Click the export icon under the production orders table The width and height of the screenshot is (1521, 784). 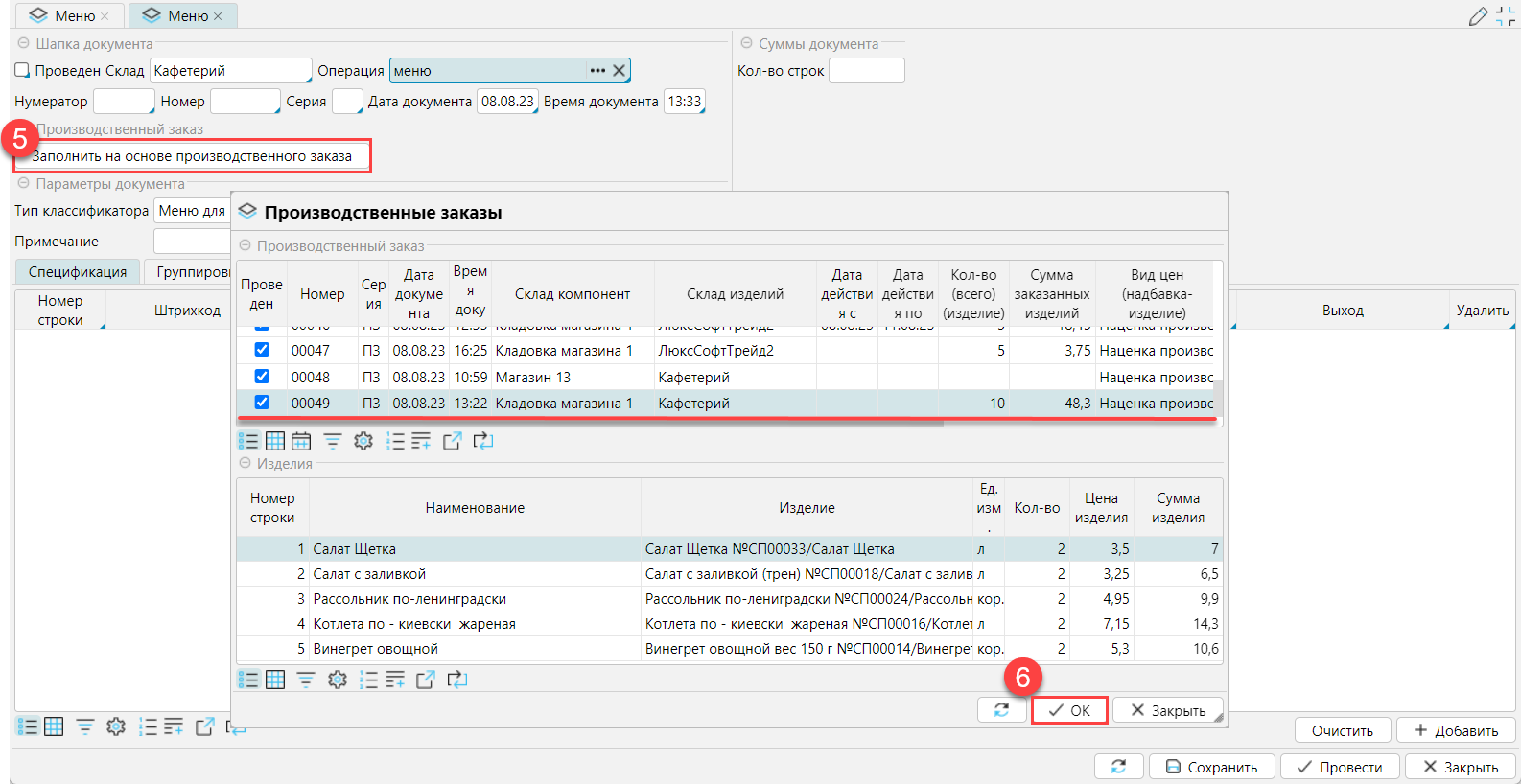point(452,441)
